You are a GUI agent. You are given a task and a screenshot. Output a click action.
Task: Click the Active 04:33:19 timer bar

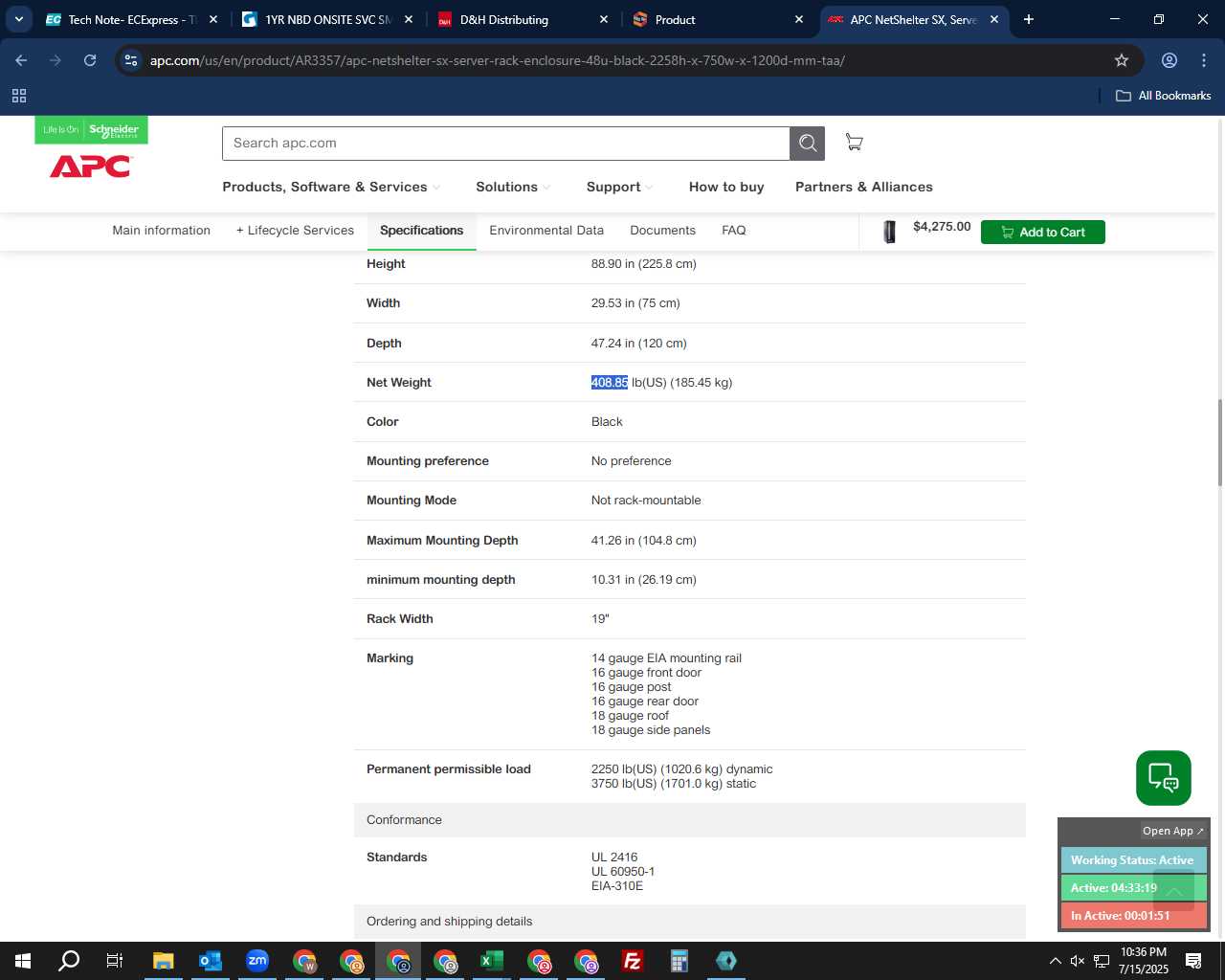click(1133, 888)
